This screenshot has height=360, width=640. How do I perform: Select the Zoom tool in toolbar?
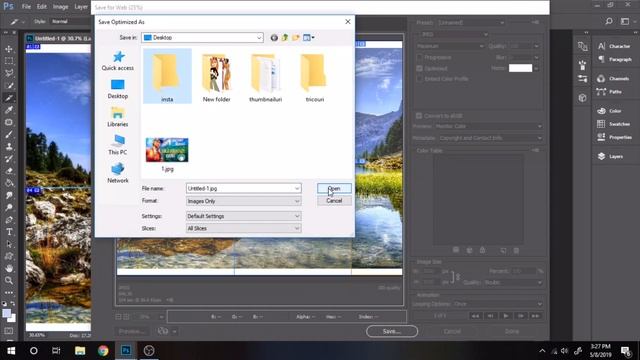click(9, 281)
